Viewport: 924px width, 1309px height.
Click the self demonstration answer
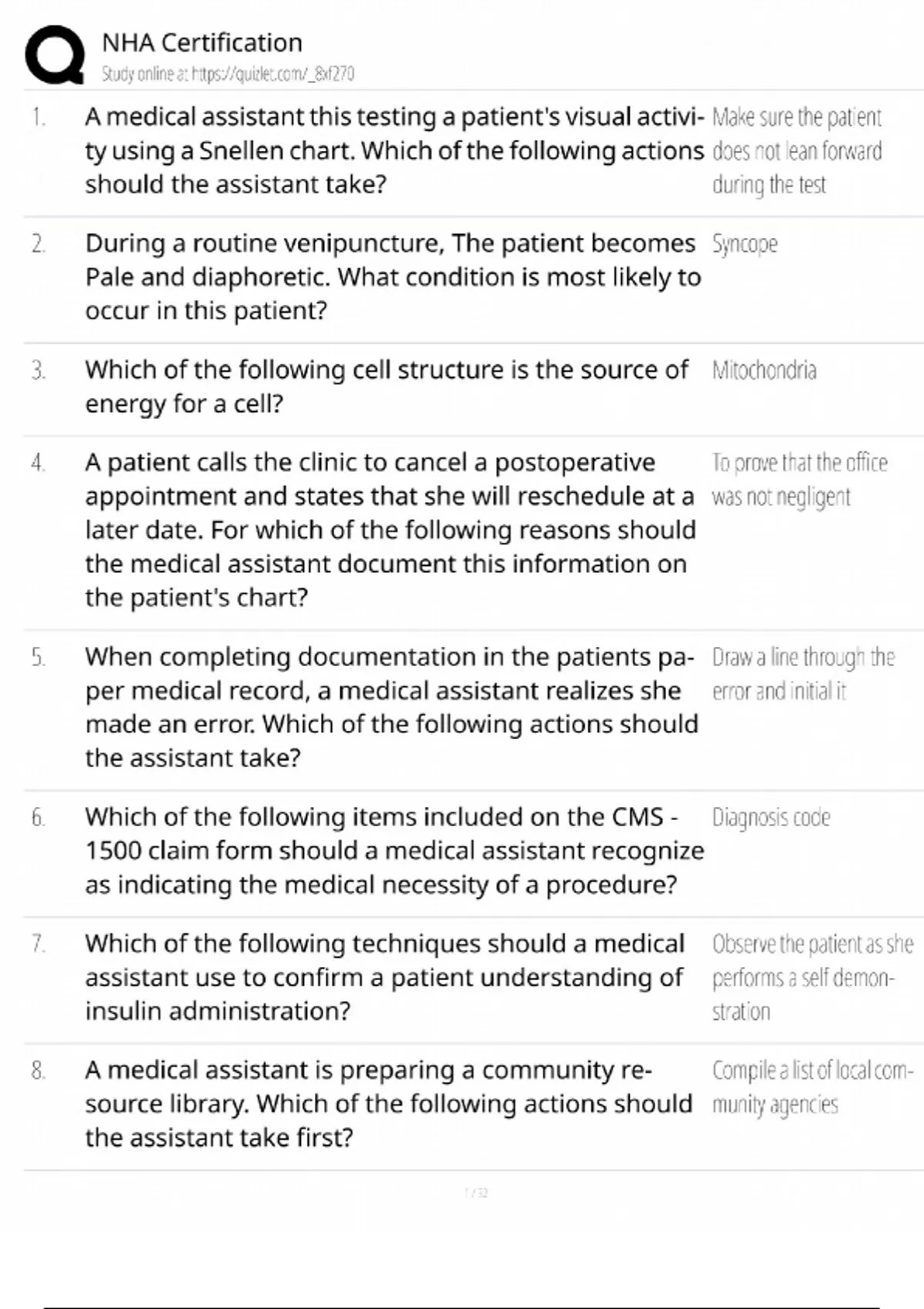812,977
